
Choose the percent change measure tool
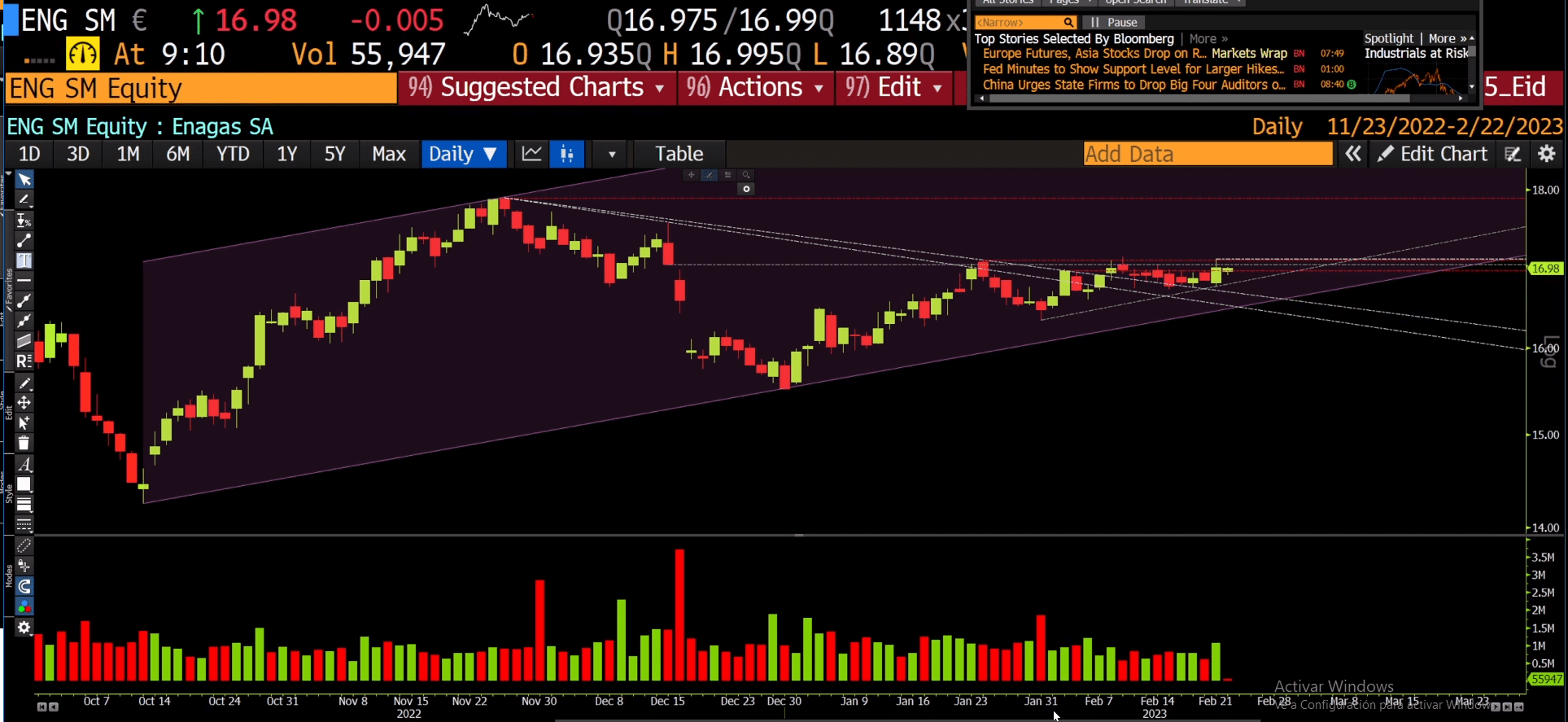pos(24,221)
